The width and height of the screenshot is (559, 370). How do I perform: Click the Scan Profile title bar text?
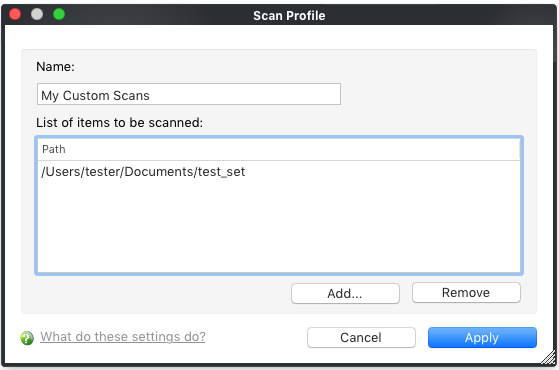click(x=289, y=16)
